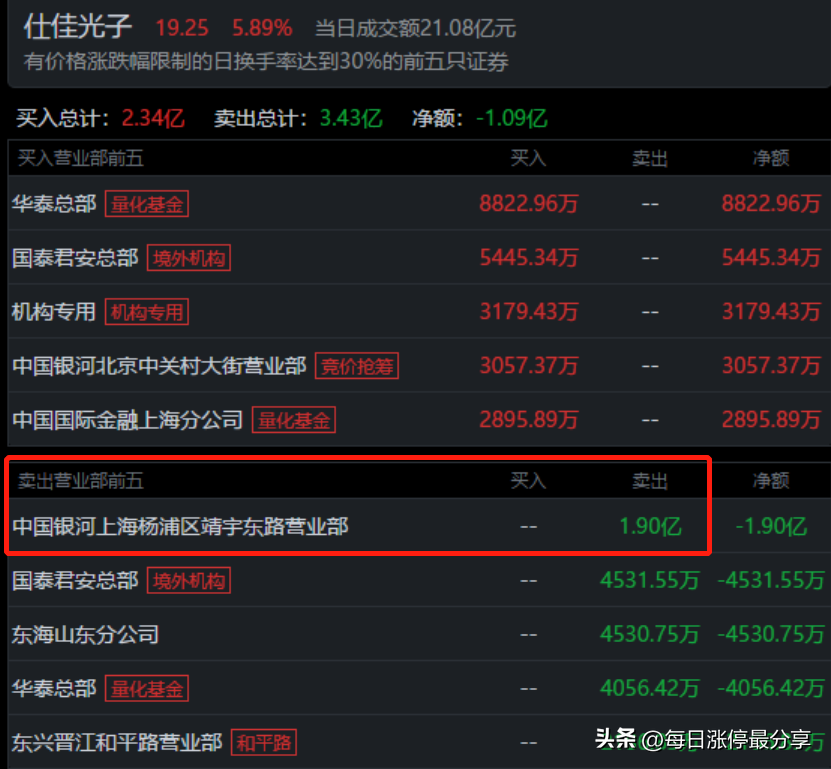831x769 pixels.
Task: Click the 量化基金 tag on 华泰总部 buy row
Action: pyautogui.click(x=147, y=204)
